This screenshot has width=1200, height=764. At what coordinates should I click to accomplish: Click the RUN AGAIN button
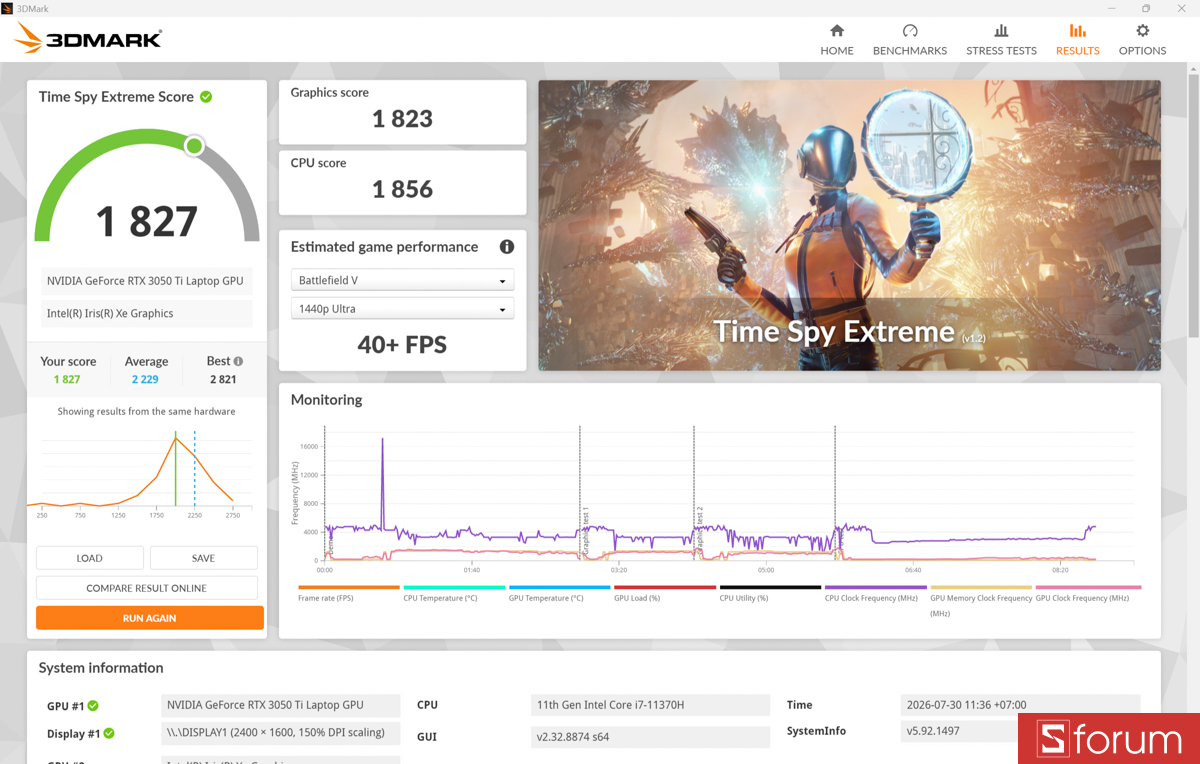[150, 618]
